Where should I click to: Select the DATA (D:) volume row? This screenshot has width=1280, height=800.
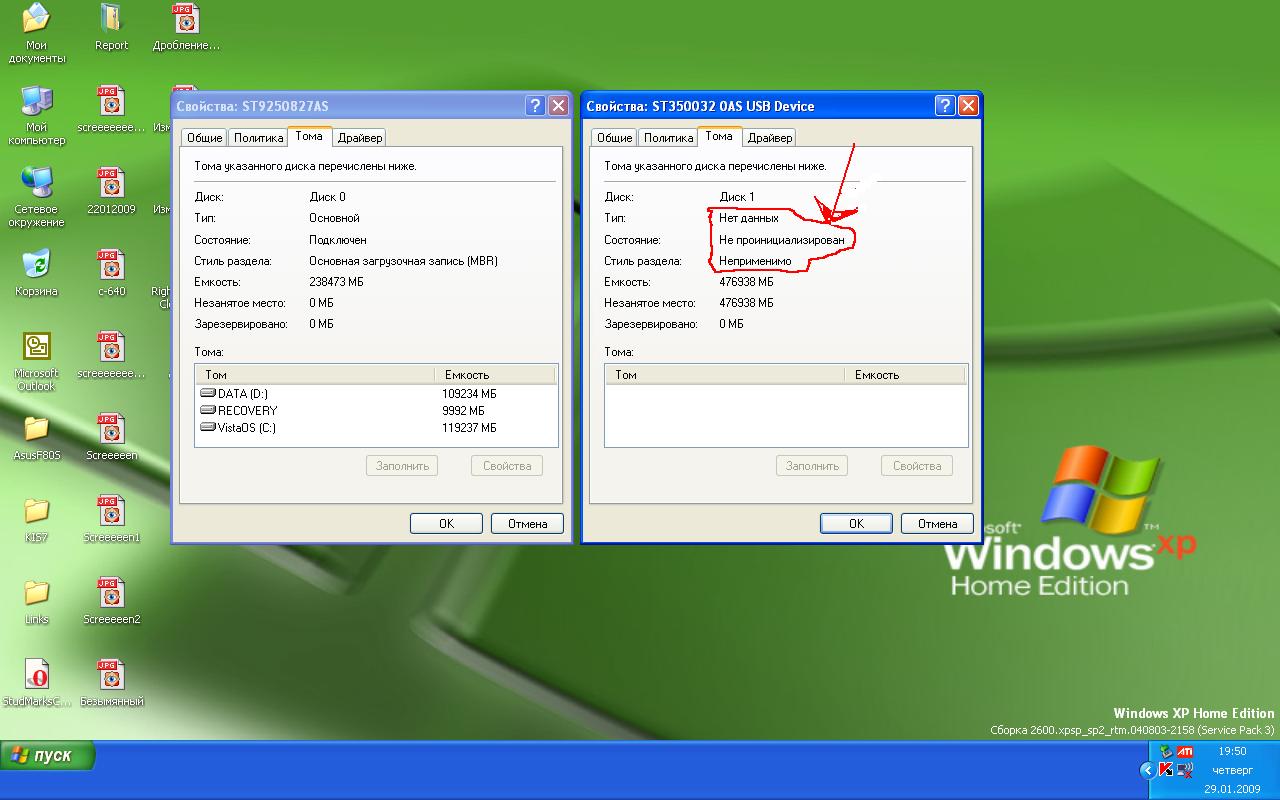[x=376, y=394]
